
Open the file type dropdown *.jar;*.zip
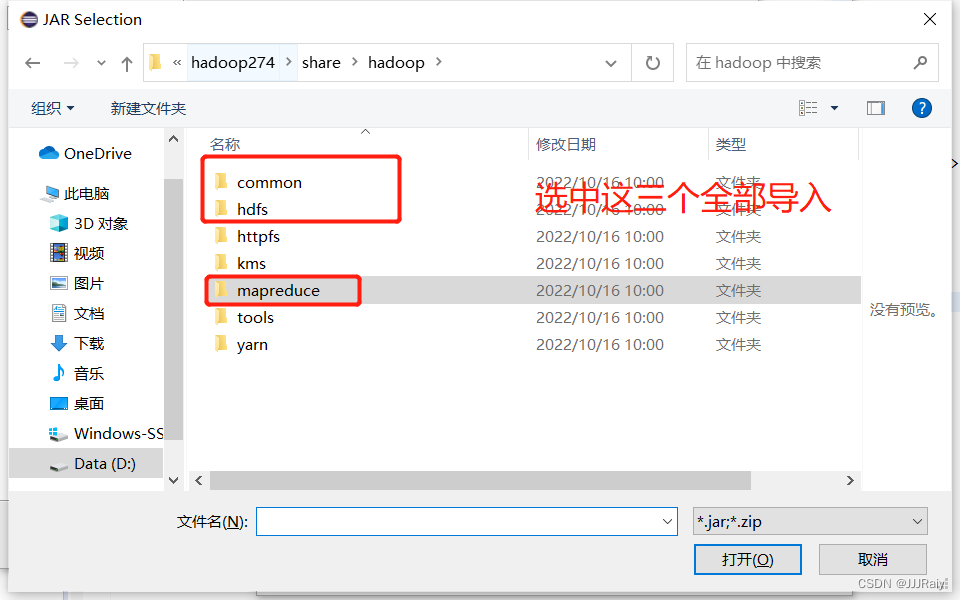click(810, 521)
